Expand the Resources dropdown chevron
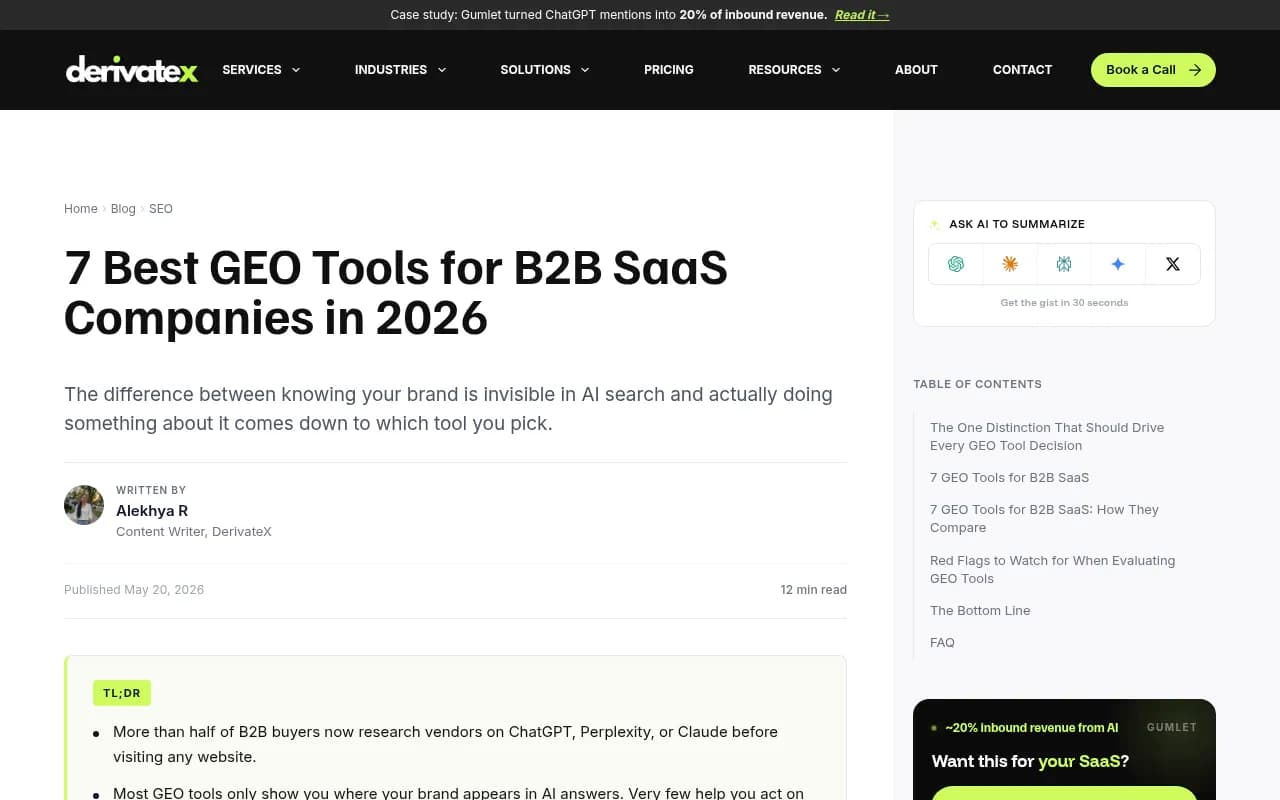Screen dimensions: 1280x800 836,69
